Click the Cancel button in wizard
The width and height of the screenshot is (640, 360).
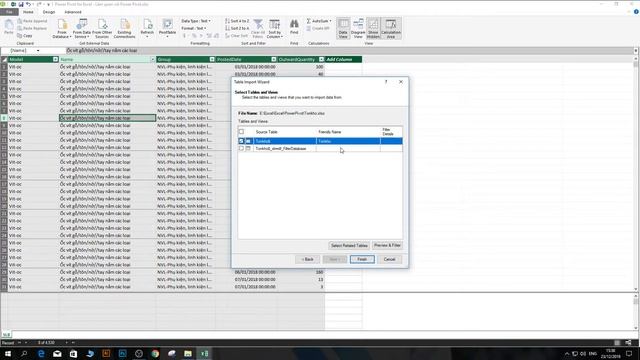pos(389,259)
